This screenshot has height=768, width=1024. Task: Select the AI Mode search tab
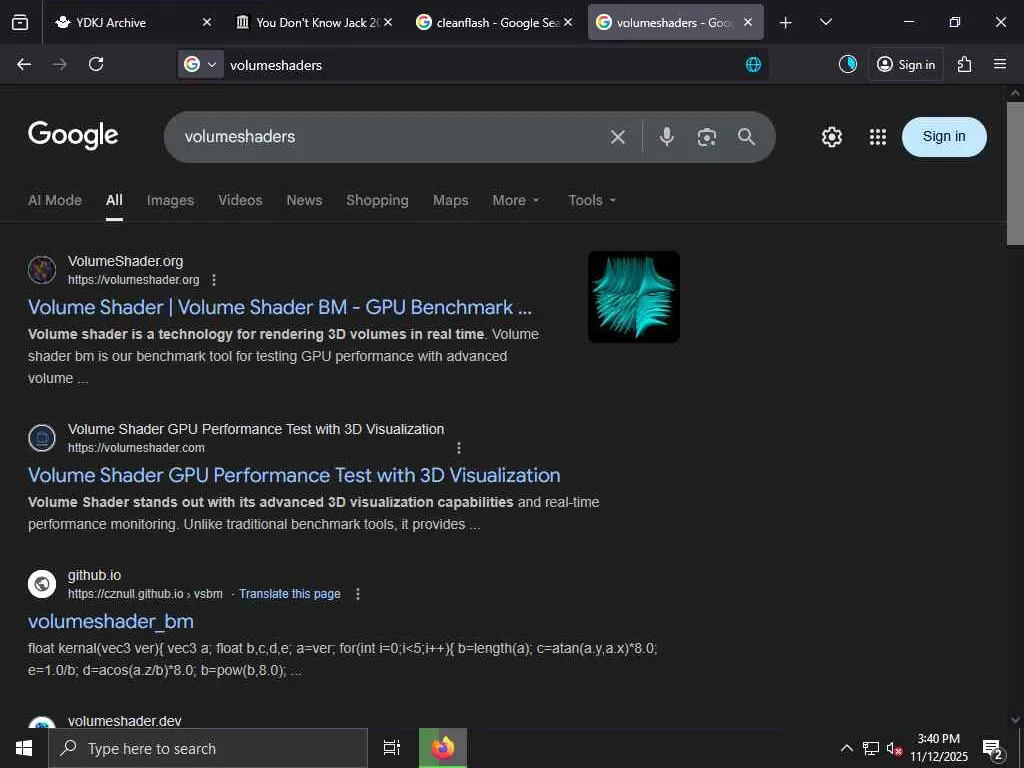tap(55, 200)
